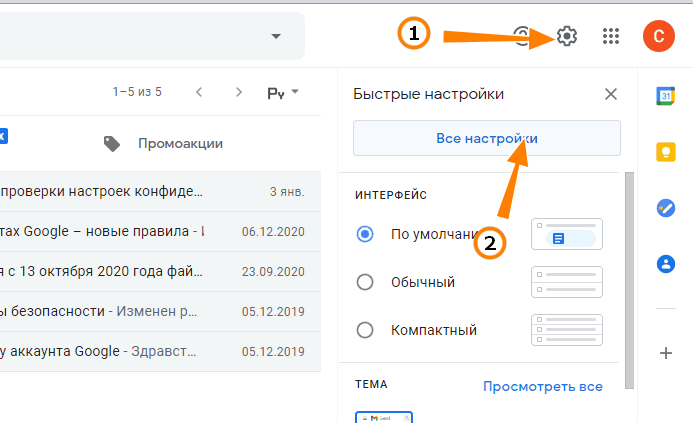
Task: Open Google Keep in side panel
Action: coord(664,152)
